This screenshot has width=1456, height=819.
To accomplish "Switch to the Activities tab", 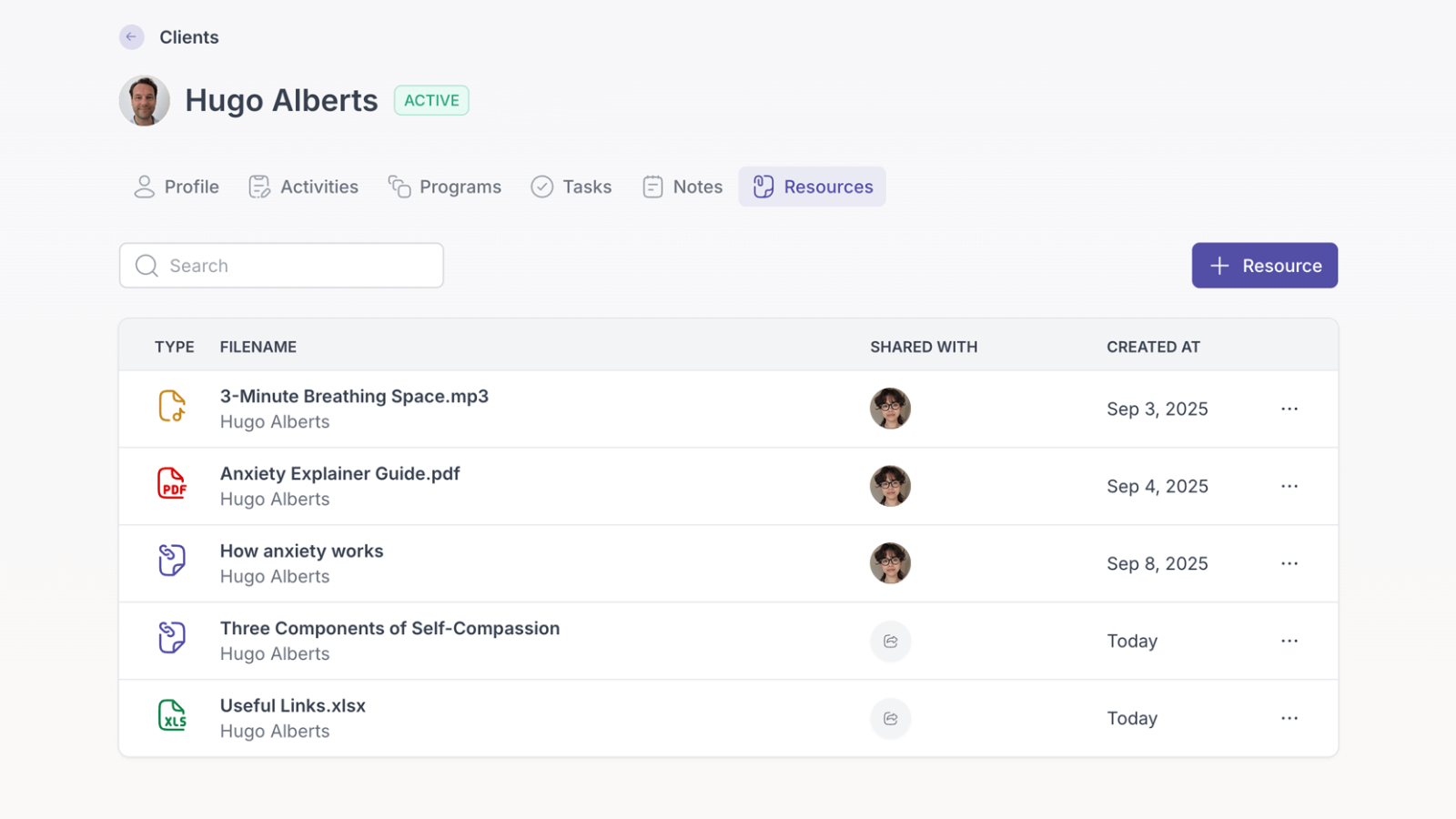I will click(x=304, y=187).
